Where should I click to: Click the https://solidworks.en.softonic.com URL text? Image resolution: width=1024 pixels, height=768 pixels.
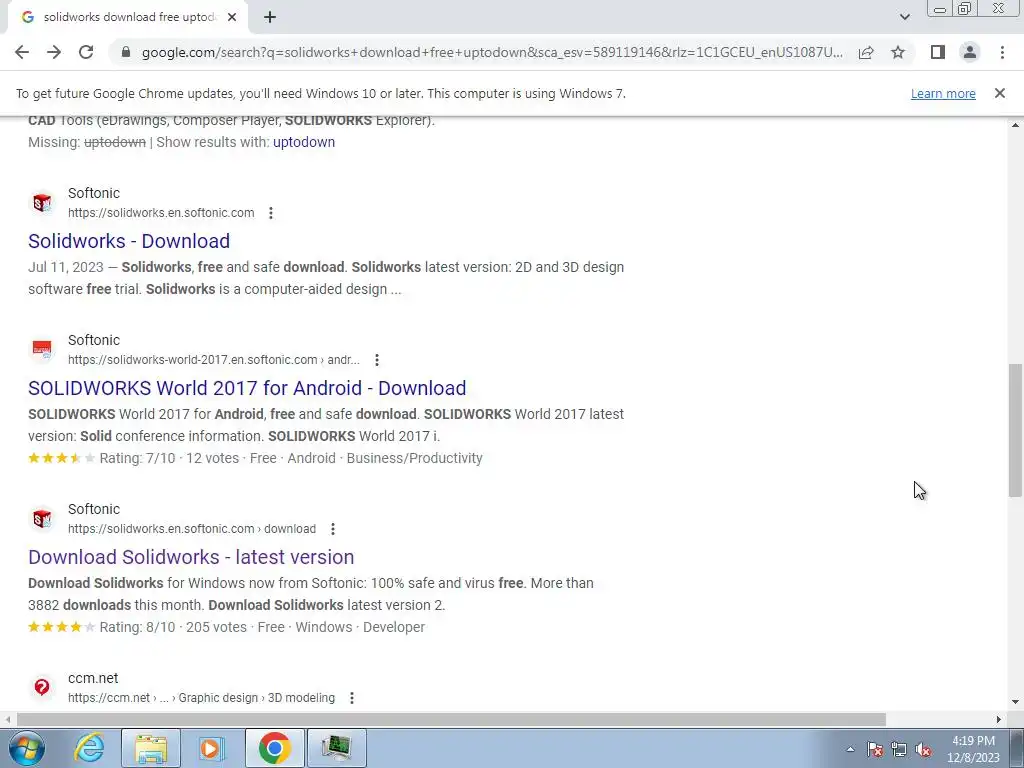161,213
